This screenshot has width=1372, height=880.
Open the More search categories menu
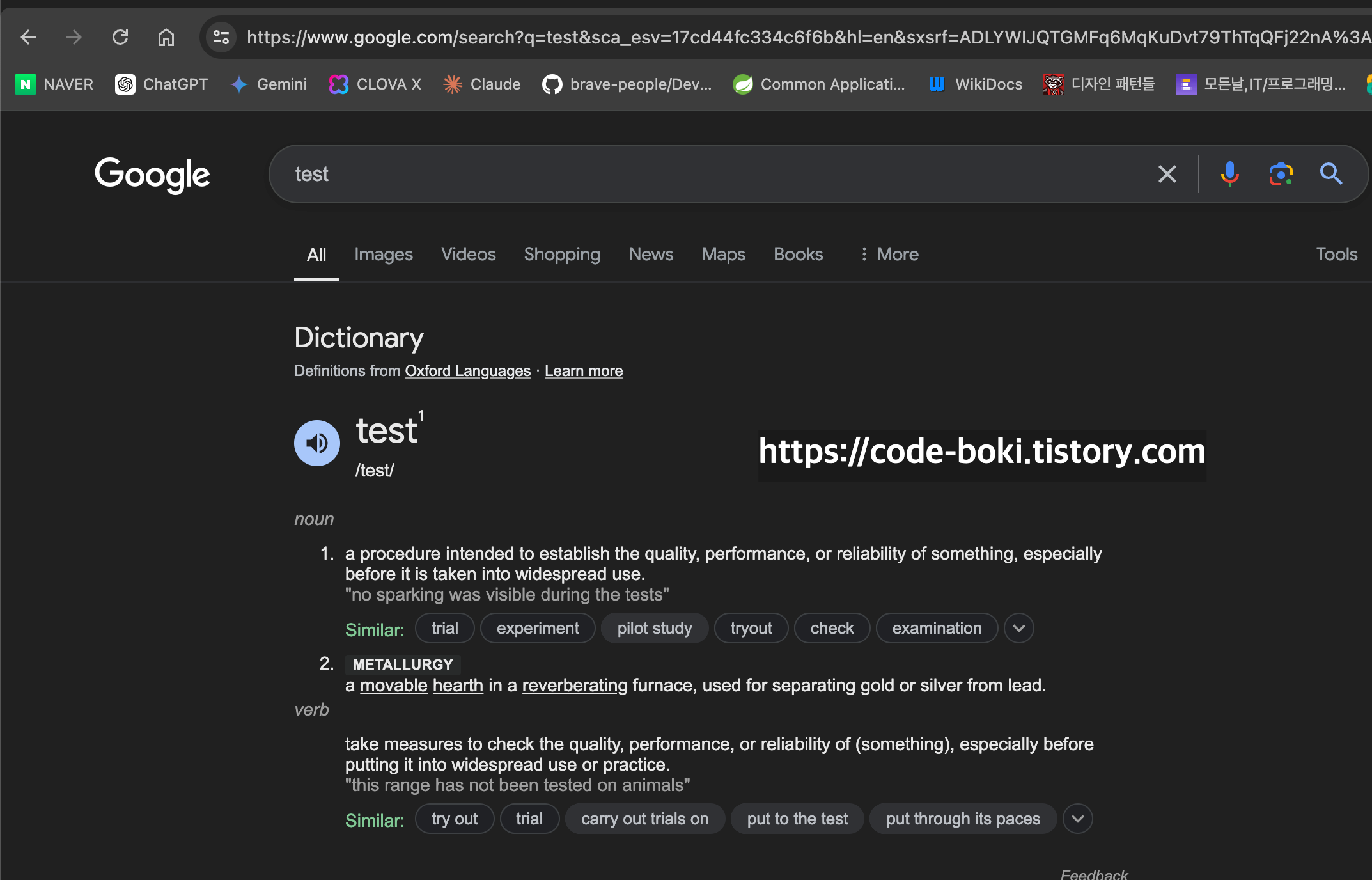pyautogui.click(x=889, y=255)
